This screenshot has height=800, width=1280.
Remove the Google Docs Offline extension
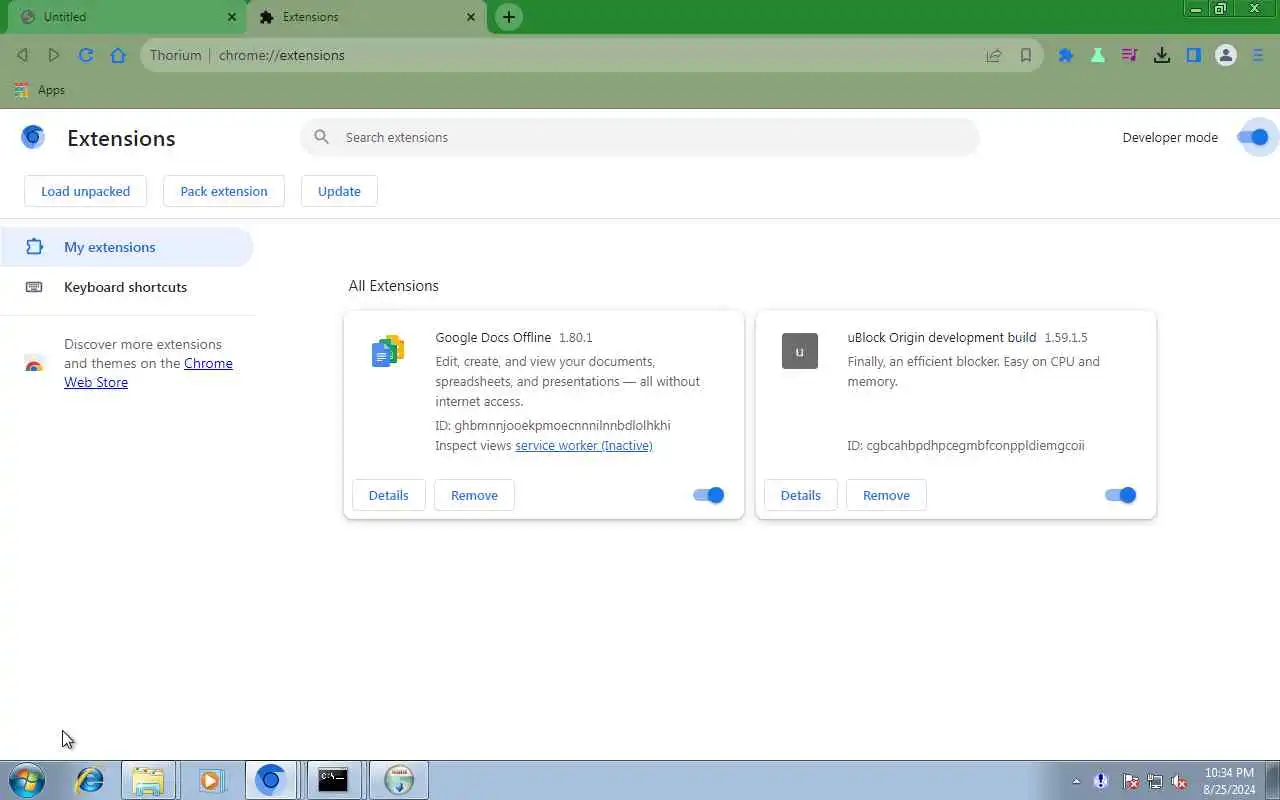[474, 495]
